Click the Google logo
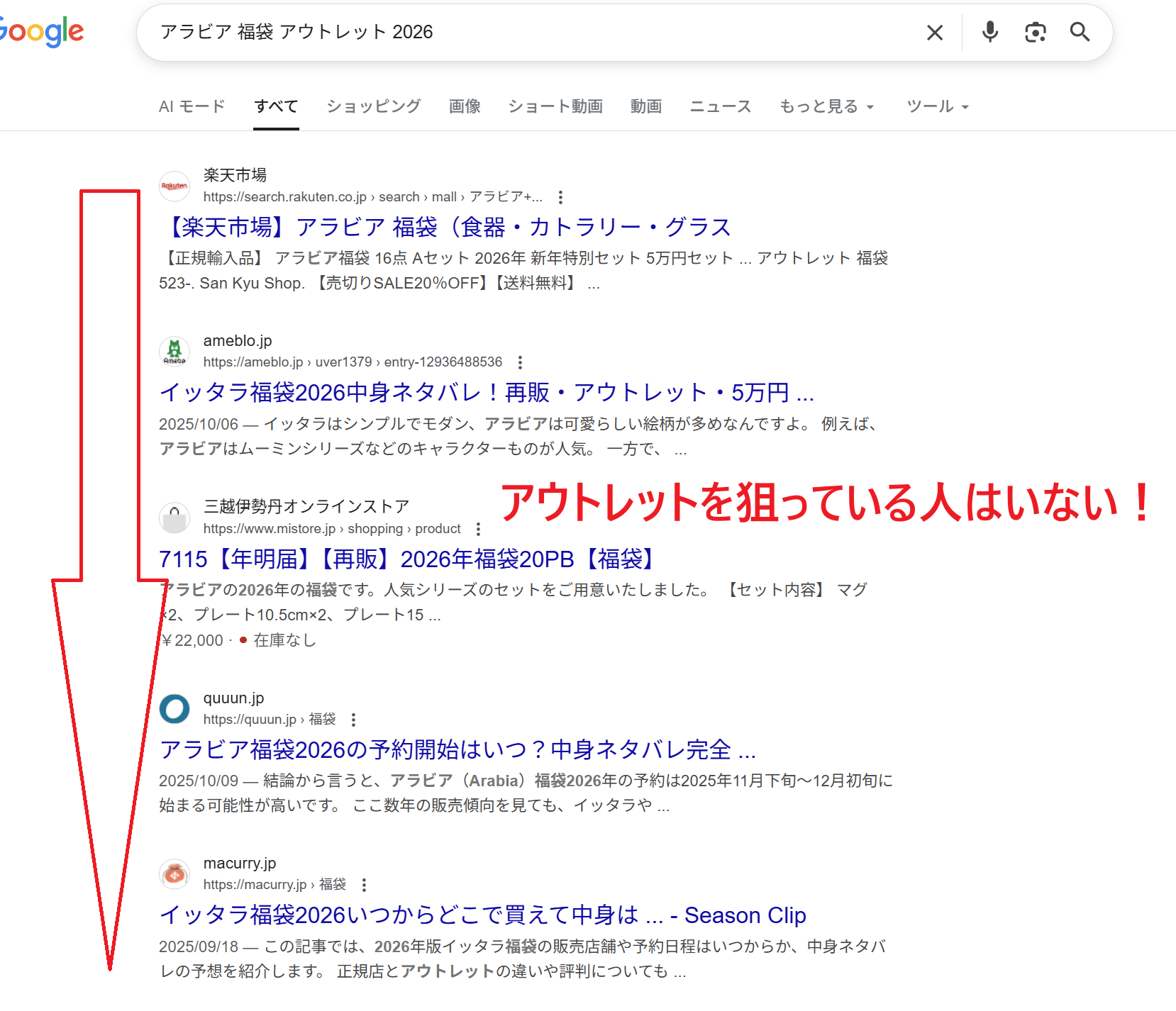This screenshot has height=1011, width=1176. click(41, 32)
